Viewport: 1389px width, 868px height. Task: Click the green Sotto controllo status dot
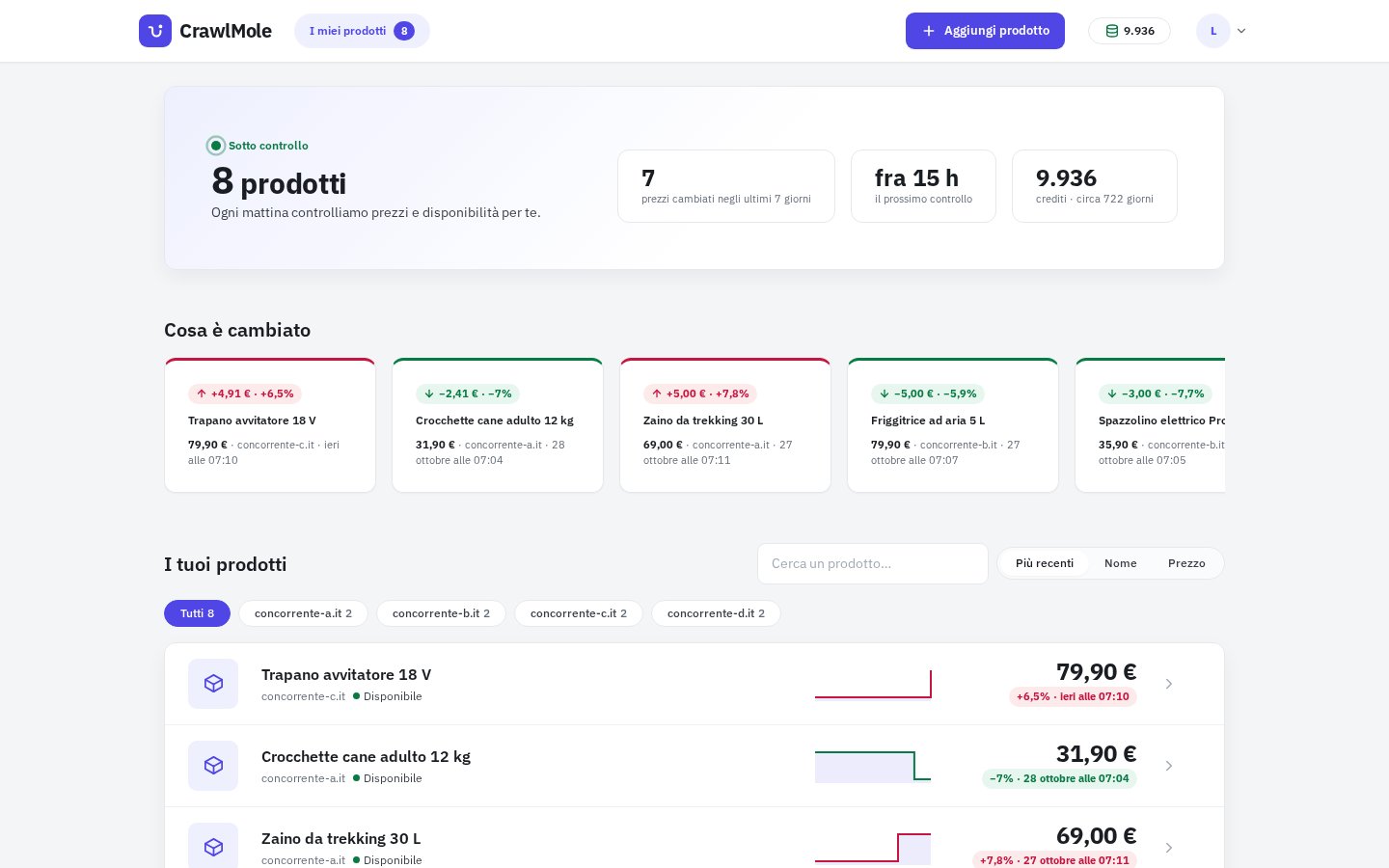click(216, 146)
